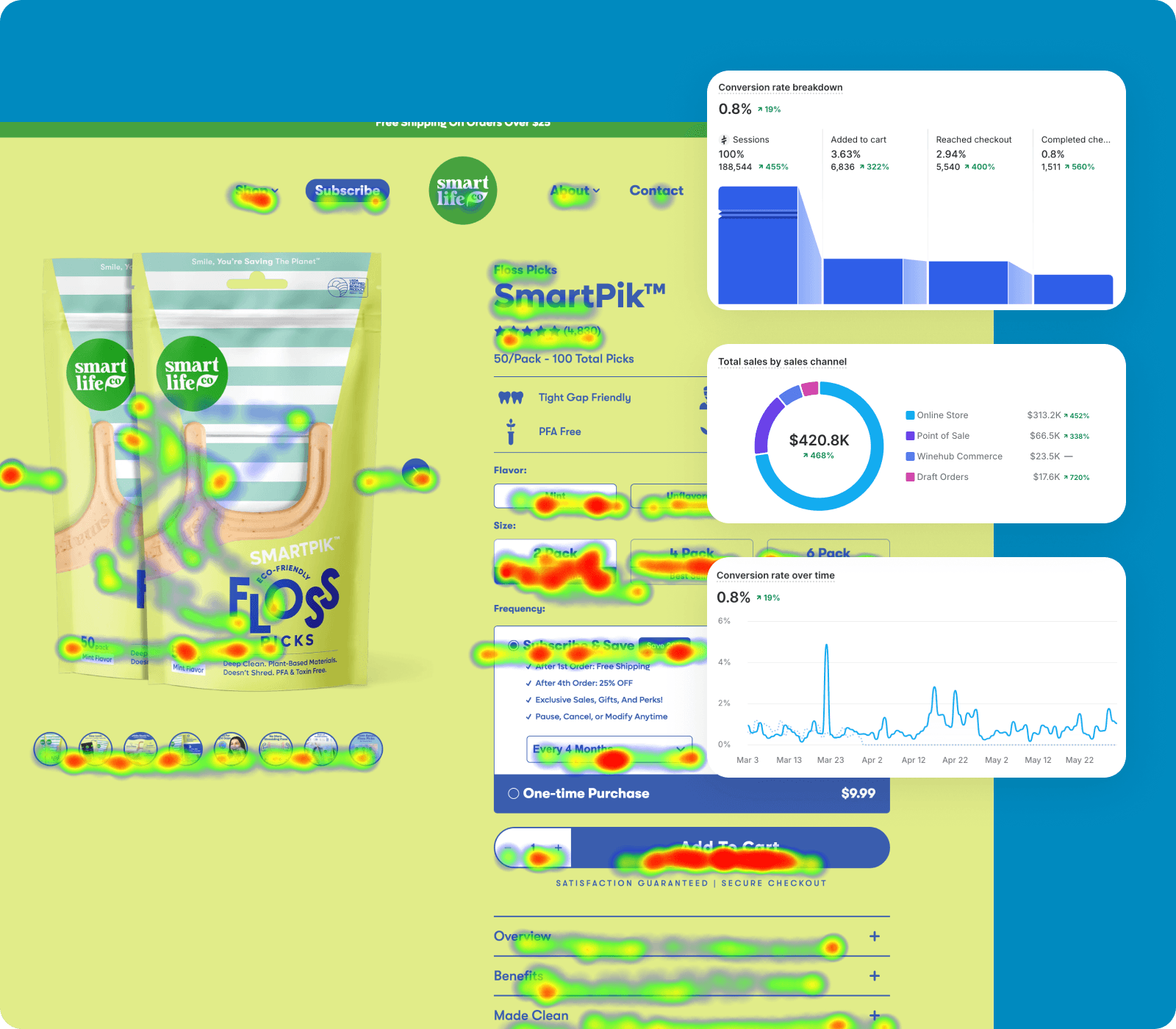1176x1029 pixels.
Task: Click the tall Sessions funnel bar
Action: (x=758, y=245)
